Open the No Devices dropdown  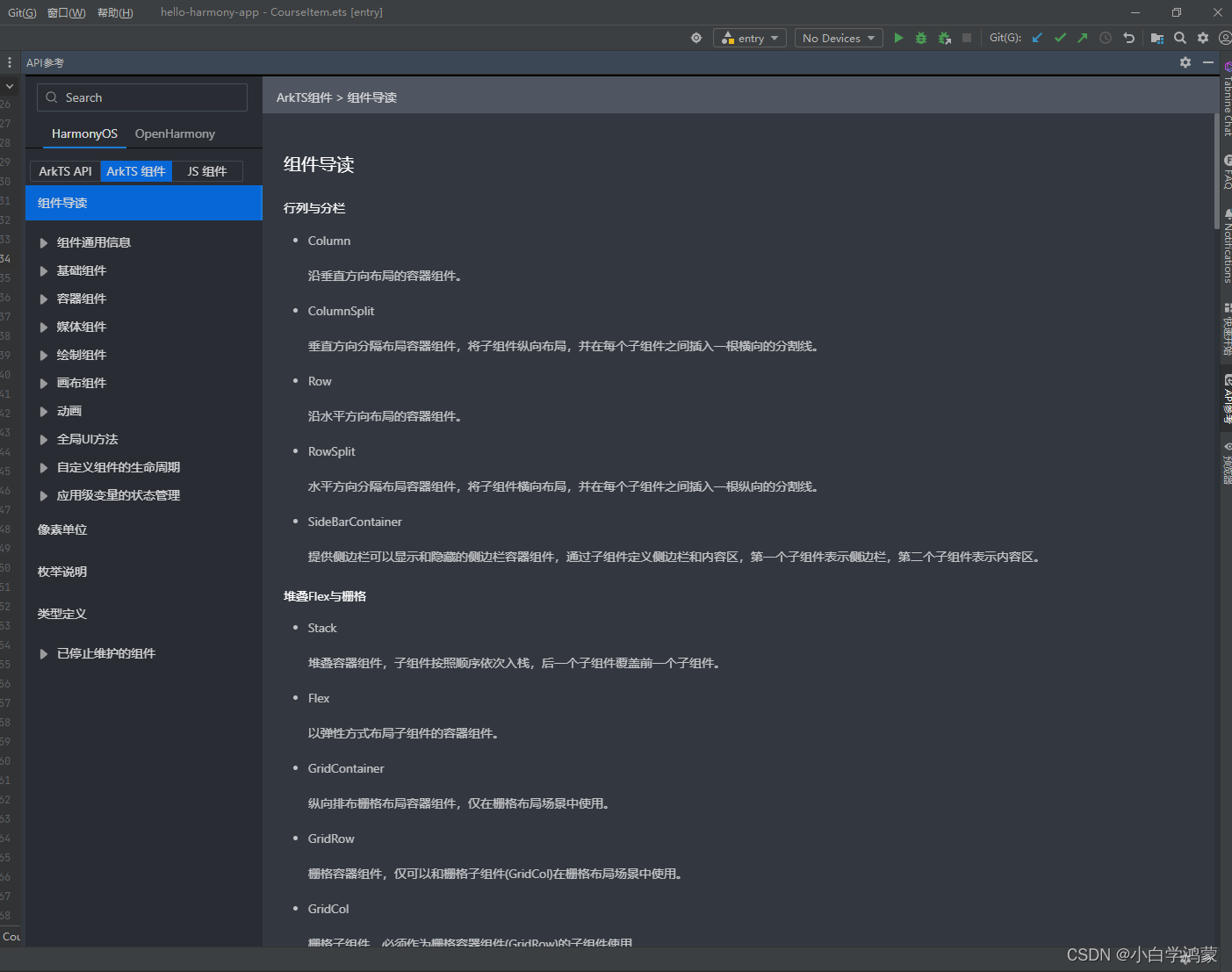[x=839, y=38]
